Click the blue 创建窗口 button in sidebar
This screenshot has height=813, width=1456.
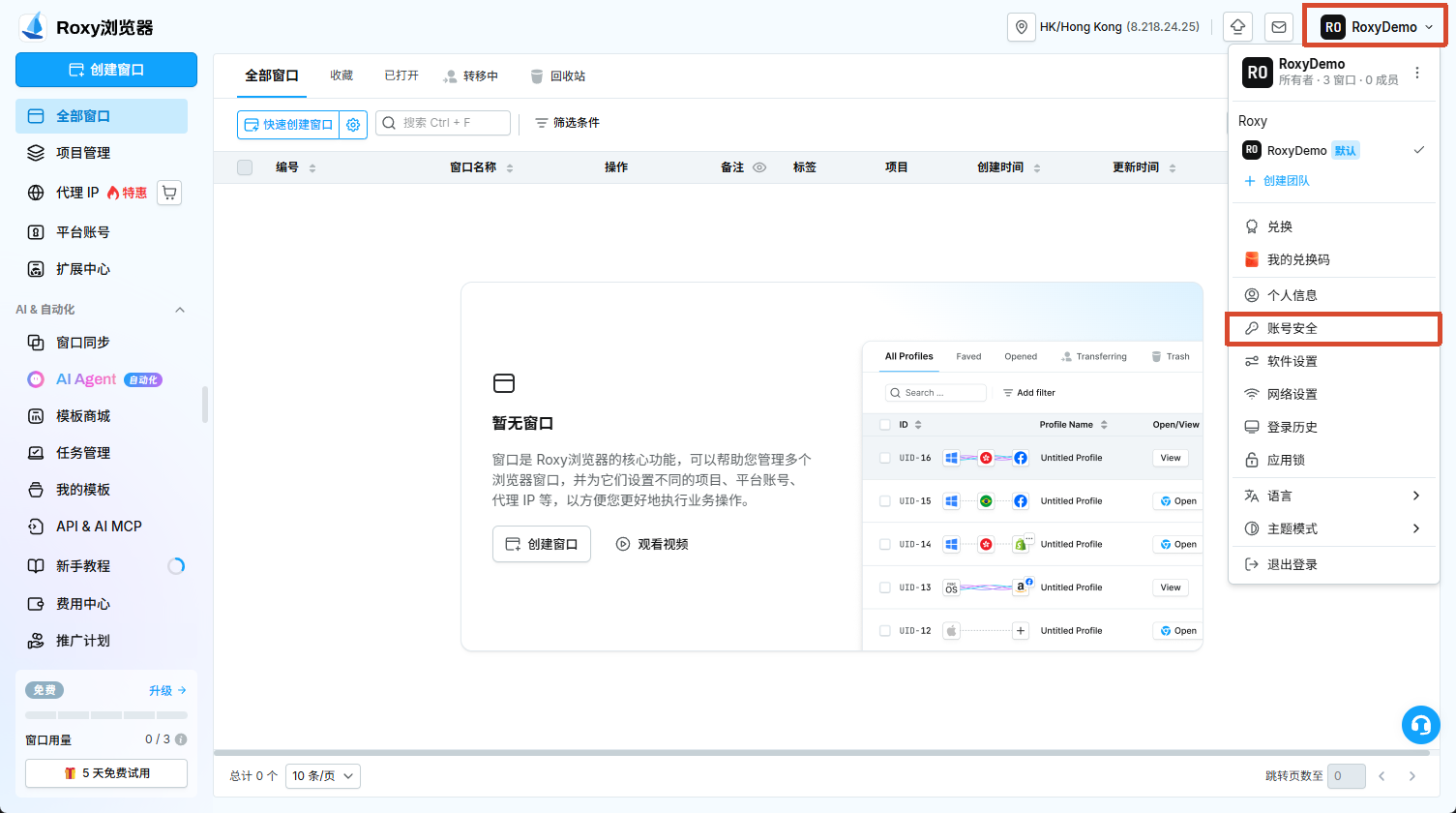[106, 70]
